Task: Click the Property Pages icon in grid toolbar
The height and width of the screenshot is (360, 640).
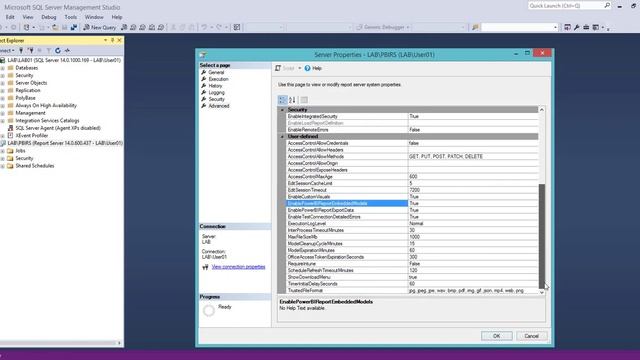Action: pos(304,100)
